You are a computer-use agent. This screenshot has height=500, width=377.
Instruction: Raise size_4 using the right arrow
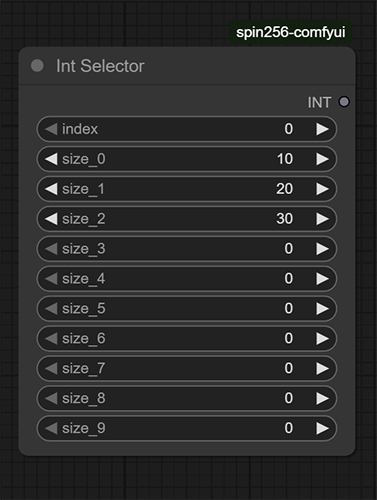322,279
